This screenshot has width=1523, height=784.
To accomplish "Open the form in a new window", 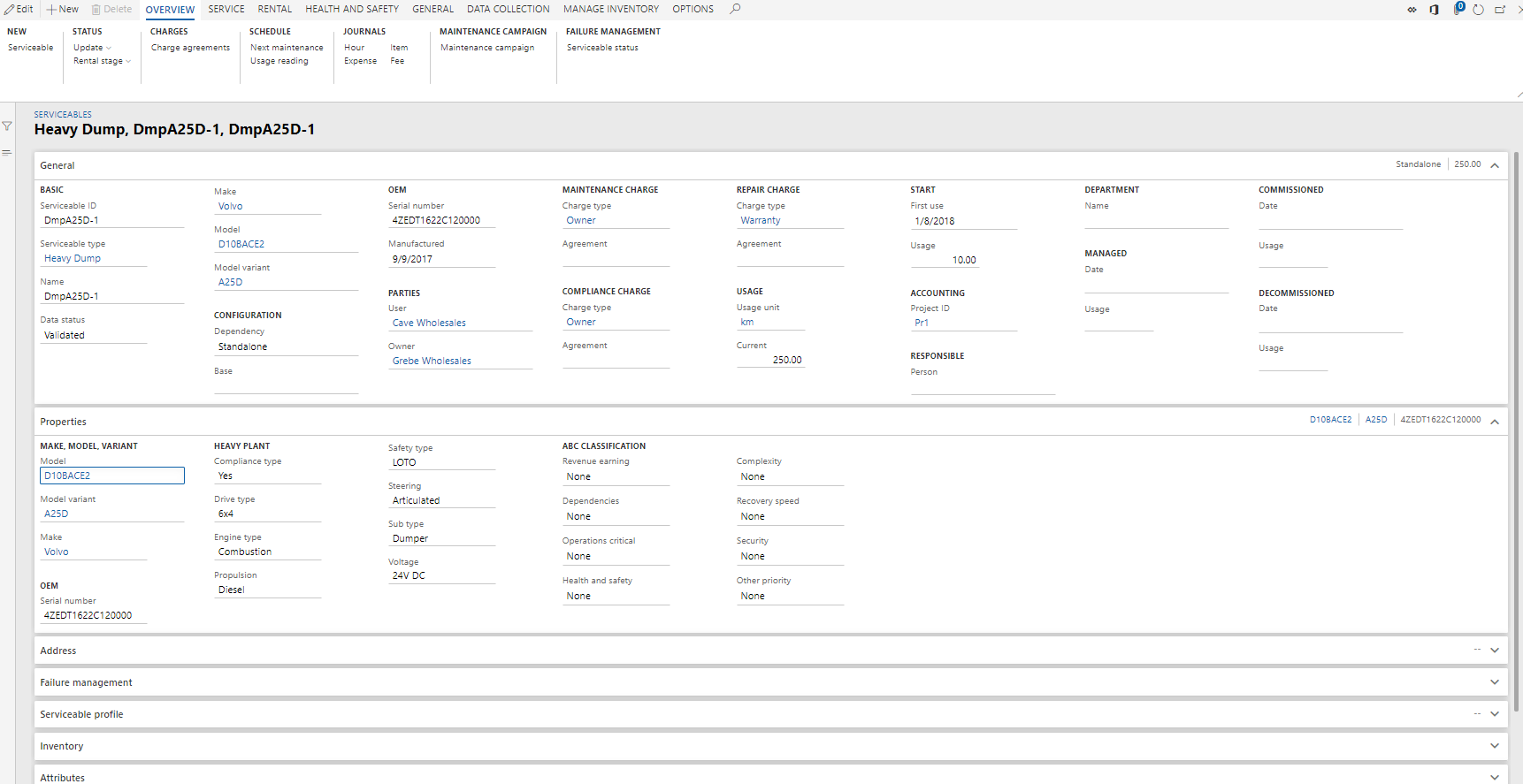I will tap(1500, 10).
